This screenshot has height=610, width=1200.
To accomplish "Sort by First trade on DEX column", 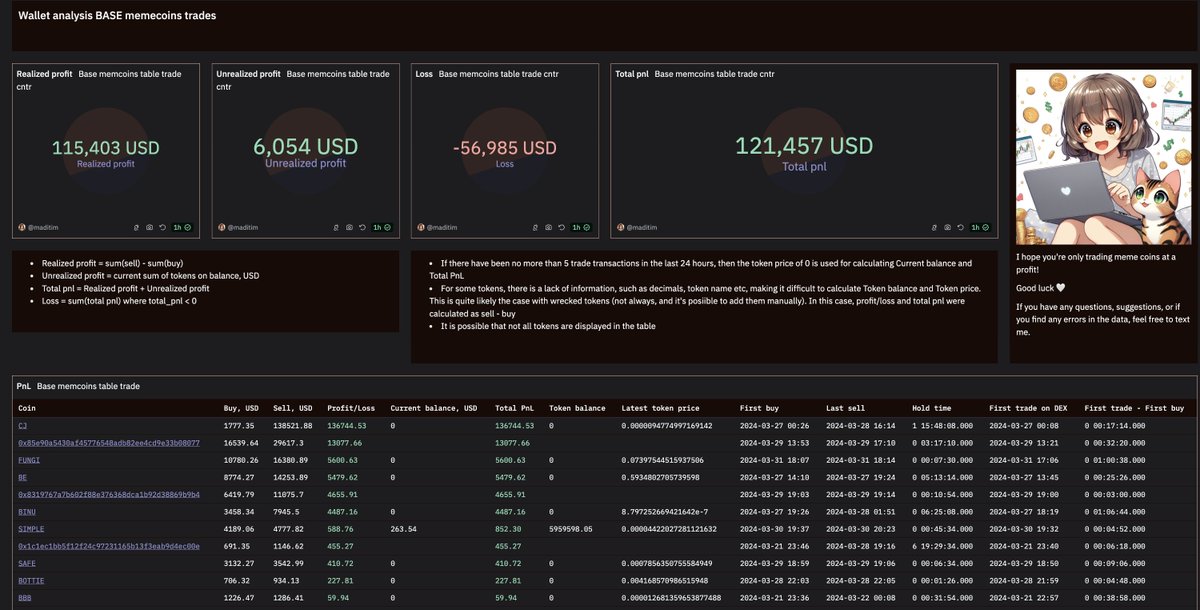I will click(1029, 408).
